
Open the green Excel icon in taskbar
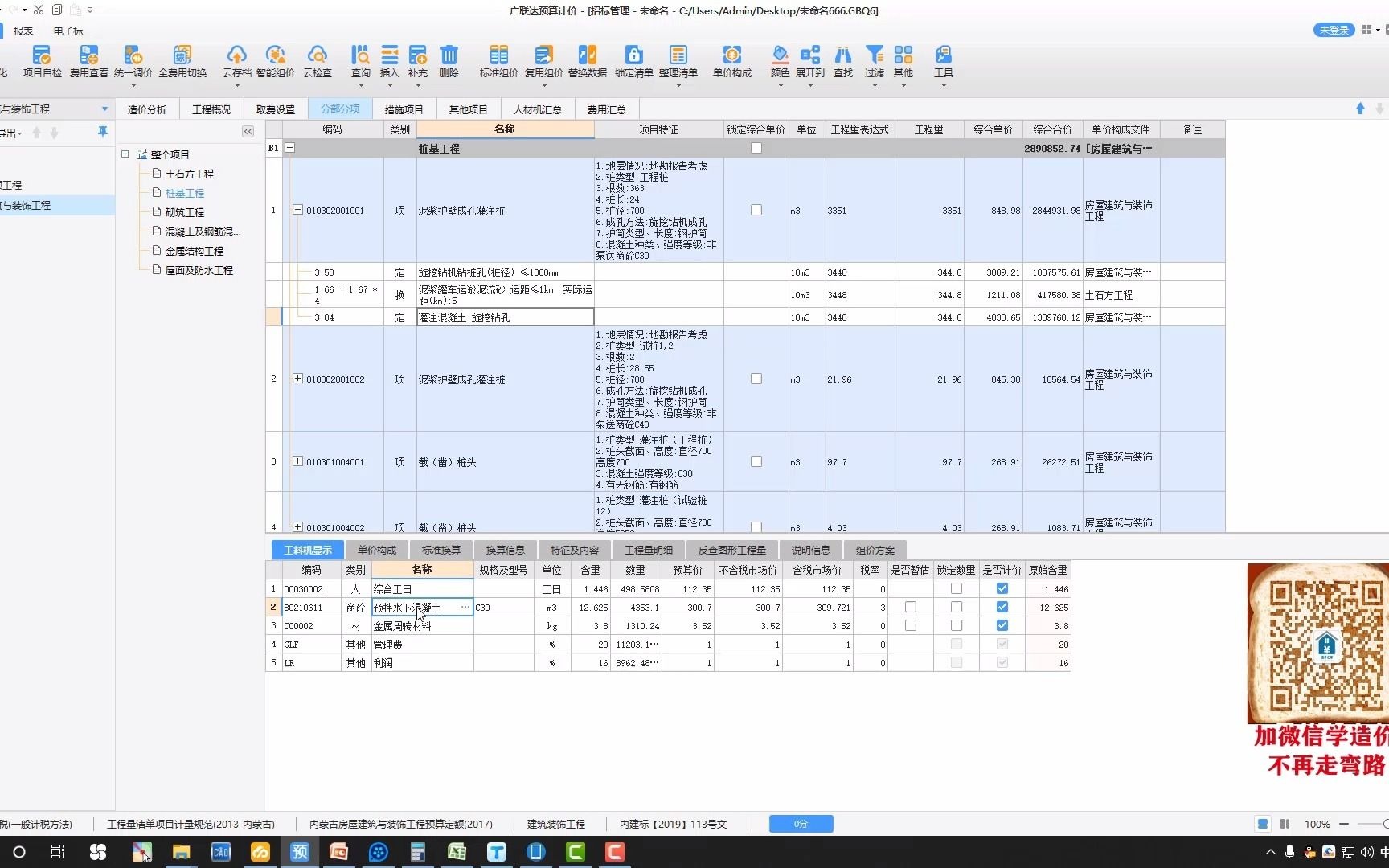457,852
